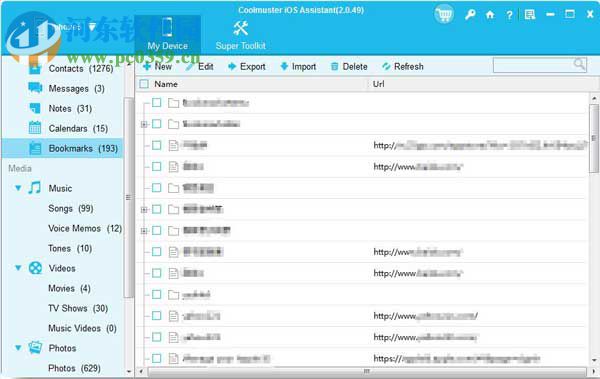Open the Super Toolkit tab

[x=240, y=35]
